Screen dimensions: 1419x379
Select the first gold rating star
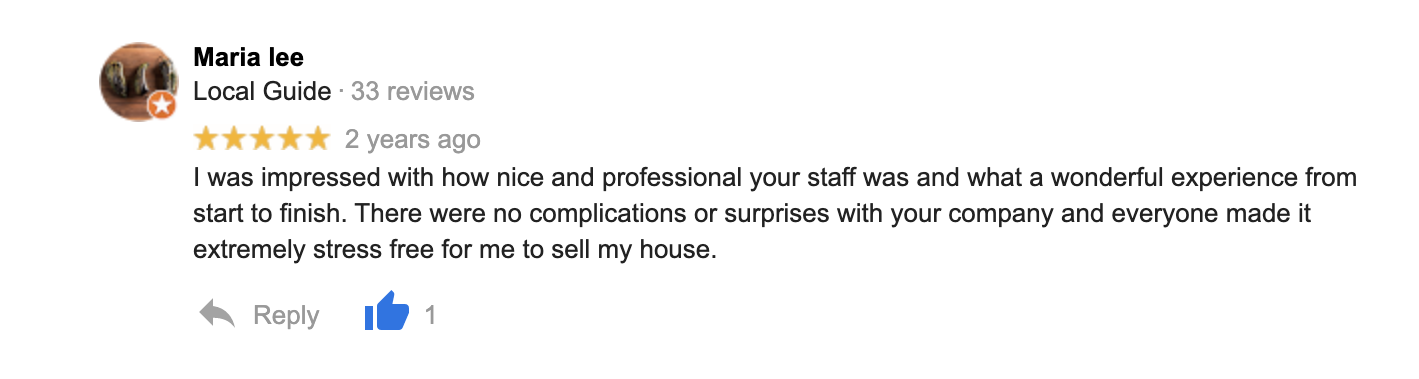[206, 138]
